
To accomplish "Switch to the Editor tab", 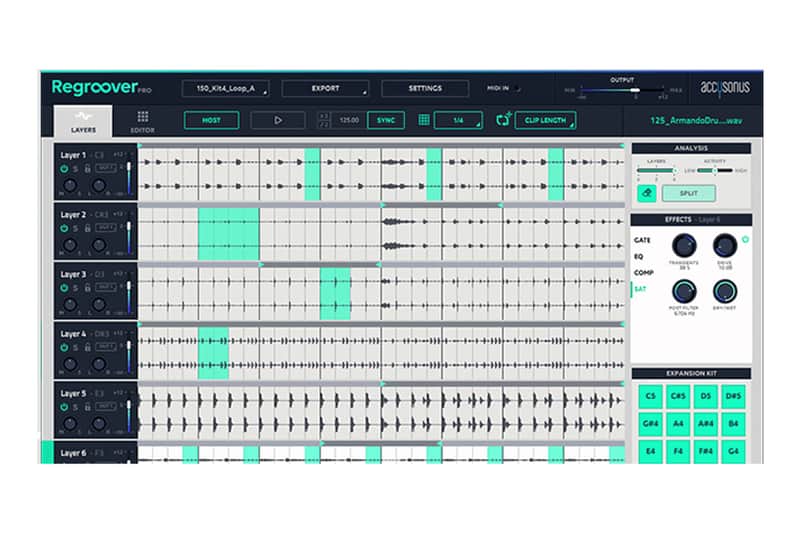I will point(142,122).
